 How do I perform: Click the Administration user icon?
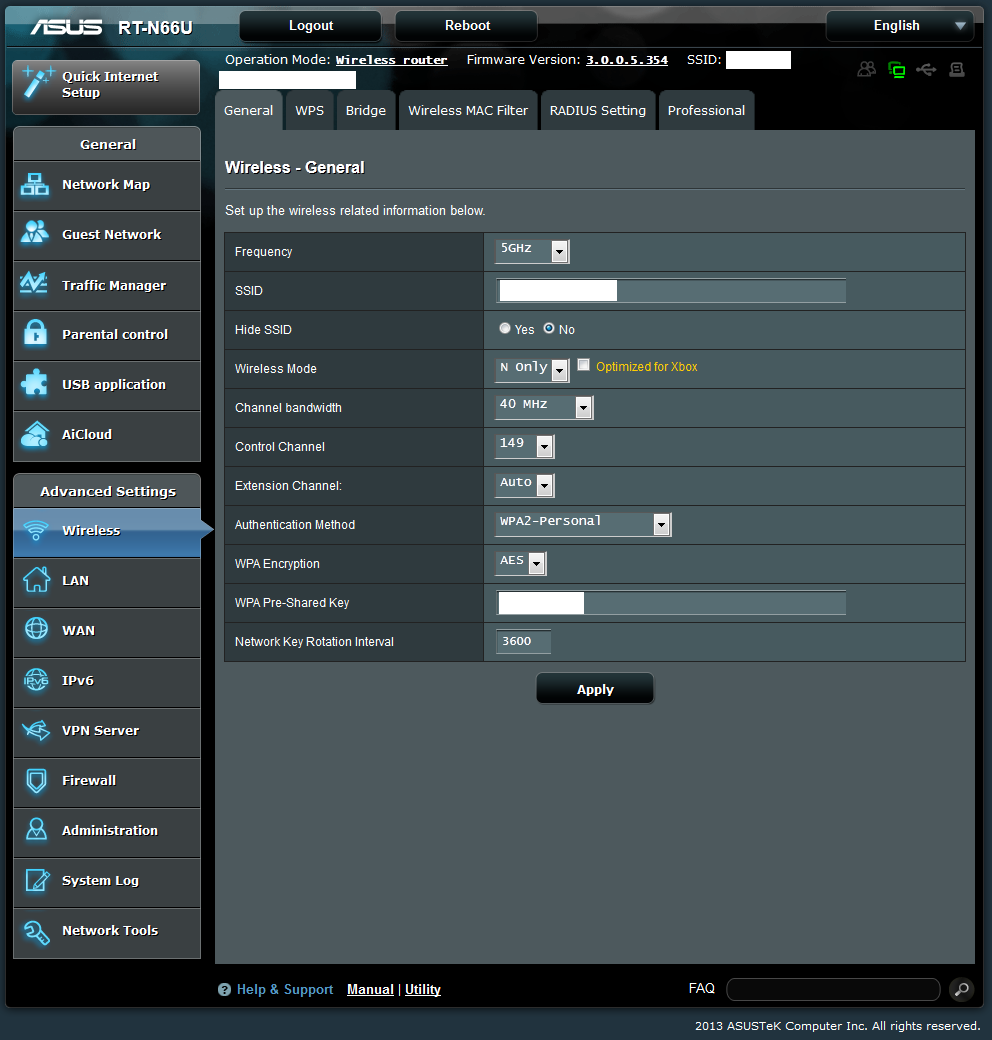click(x=36, y=829)
